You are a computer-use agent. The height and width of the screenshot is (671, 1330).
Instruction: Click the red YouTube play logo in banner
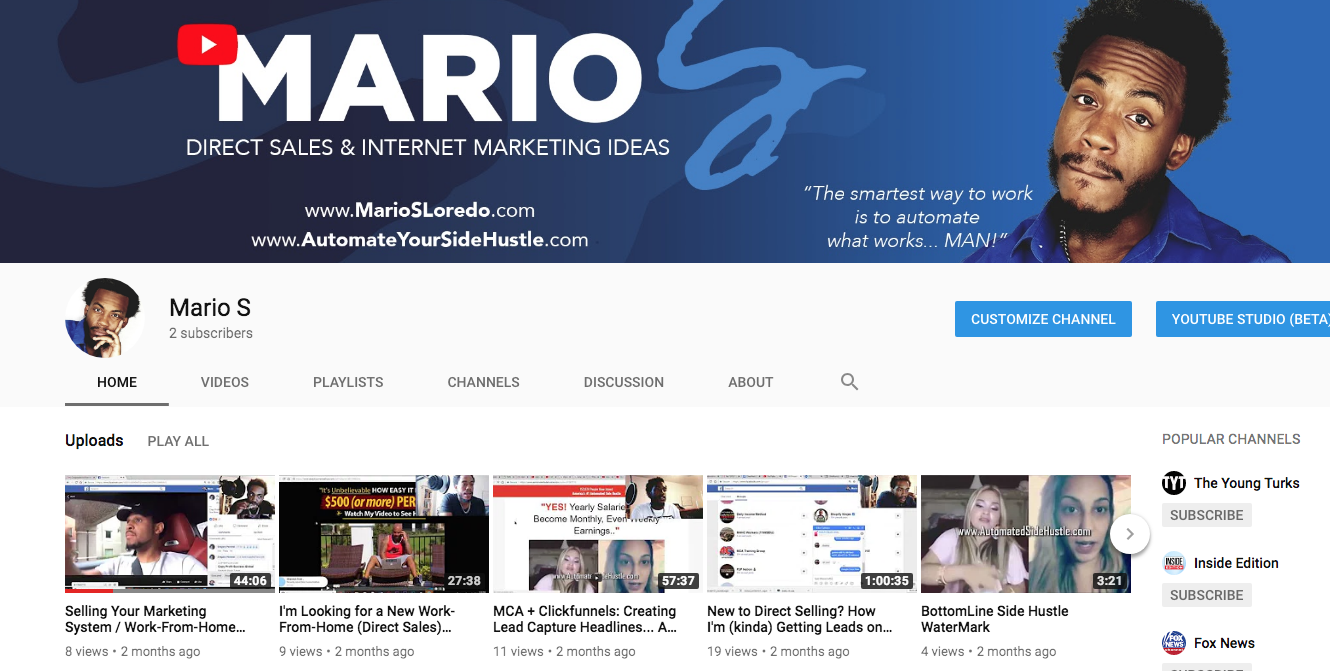pos(207,44)
